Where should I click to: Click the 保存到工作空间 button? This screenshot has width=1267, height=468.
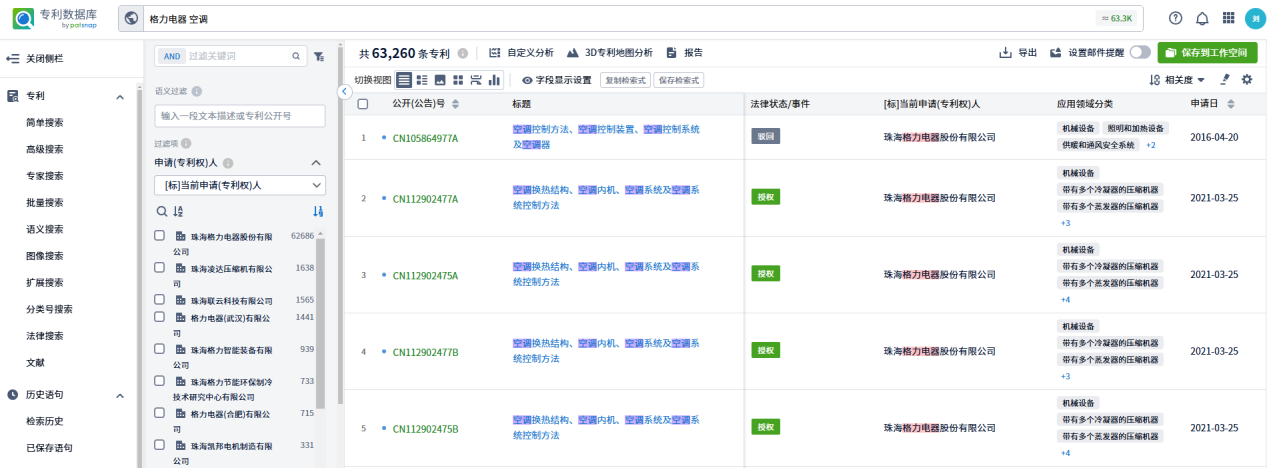coord(1207,53)
